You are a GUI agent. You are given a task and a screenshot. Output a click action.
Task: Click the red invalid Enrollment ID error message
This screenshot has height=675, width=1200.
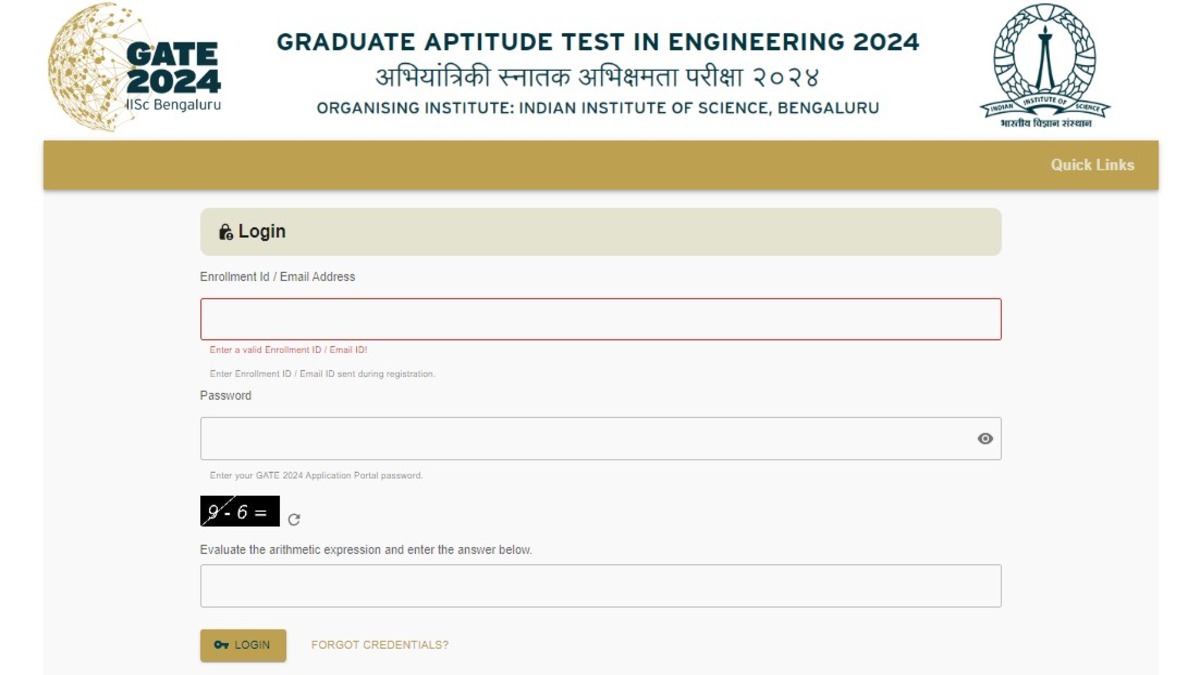[288, 350]
